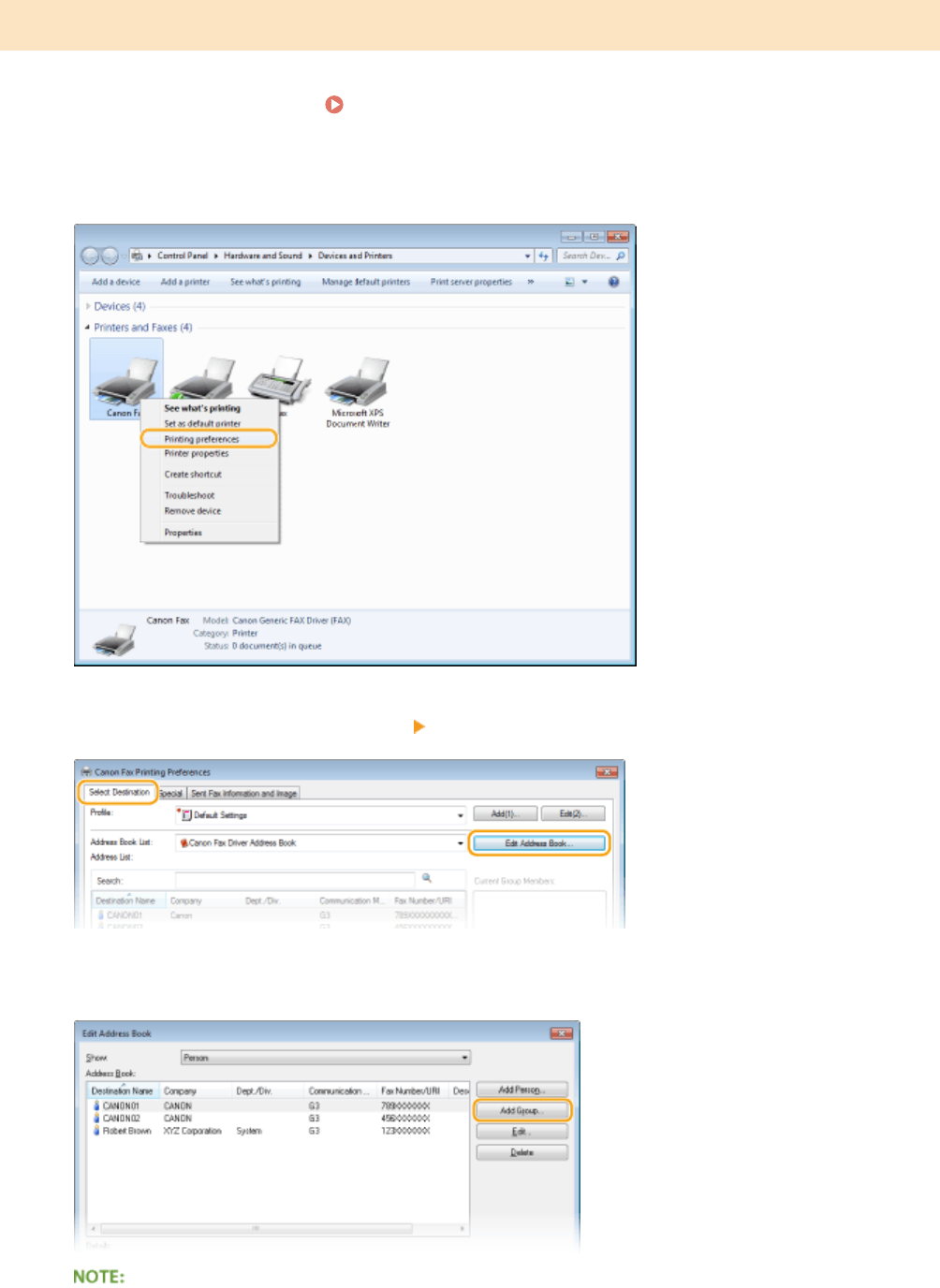Screen dimensions: 940x1288
Task: Click Add a printer in toolbar
Action: [184, 282]
